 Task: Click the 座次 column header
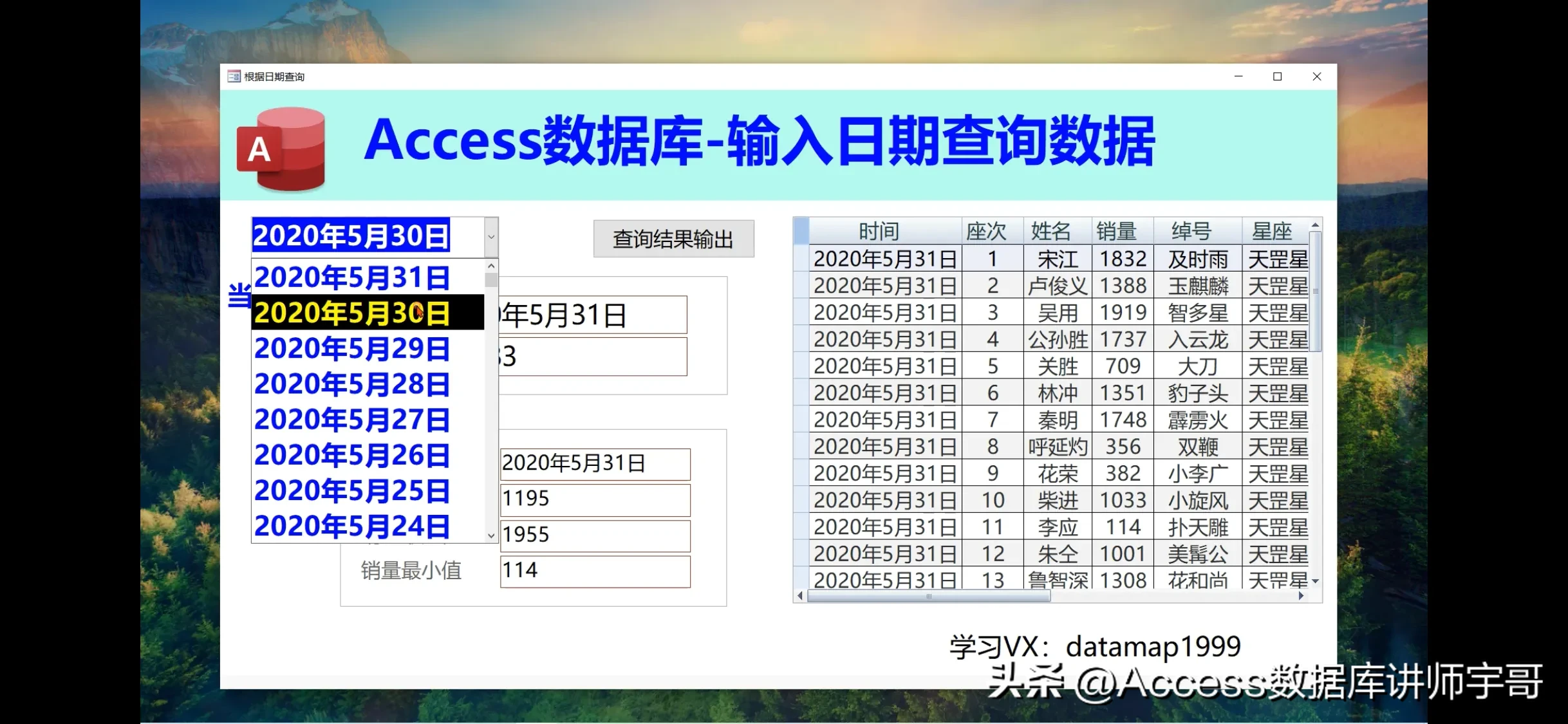pos(993,231)
